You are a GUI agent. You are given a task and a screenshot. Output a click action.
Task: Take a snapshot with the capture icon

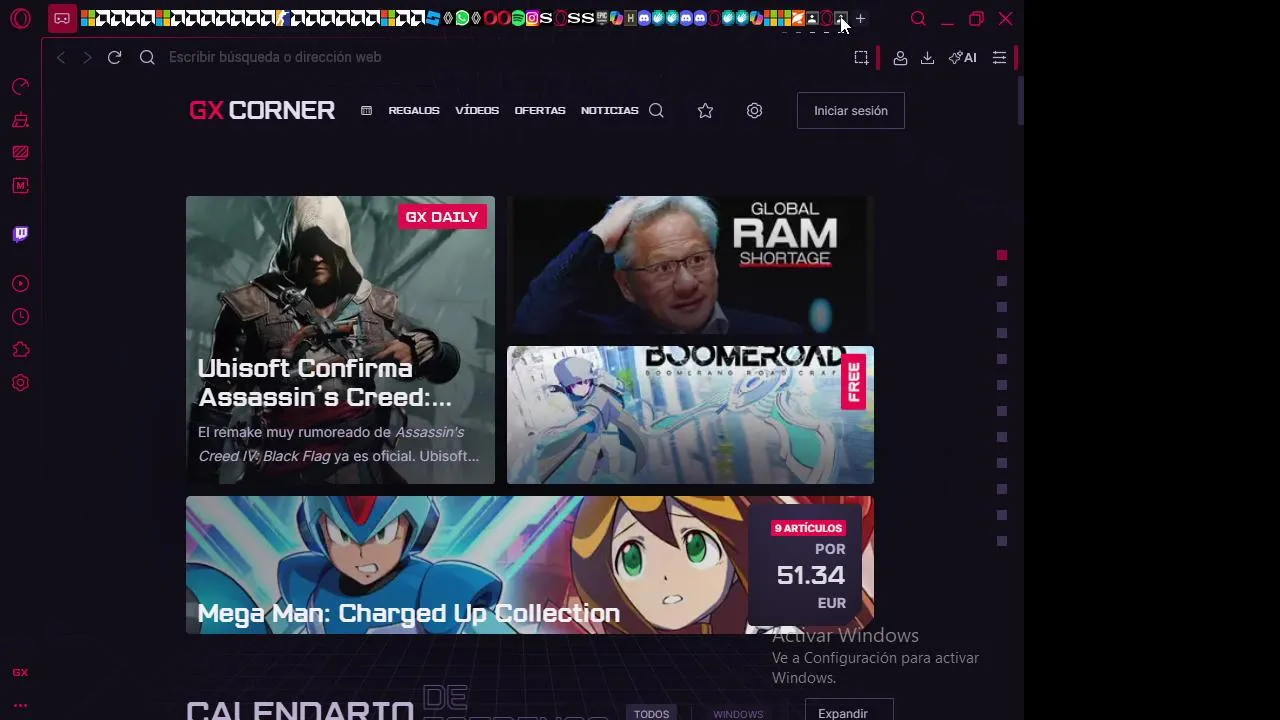pos(861,58)
